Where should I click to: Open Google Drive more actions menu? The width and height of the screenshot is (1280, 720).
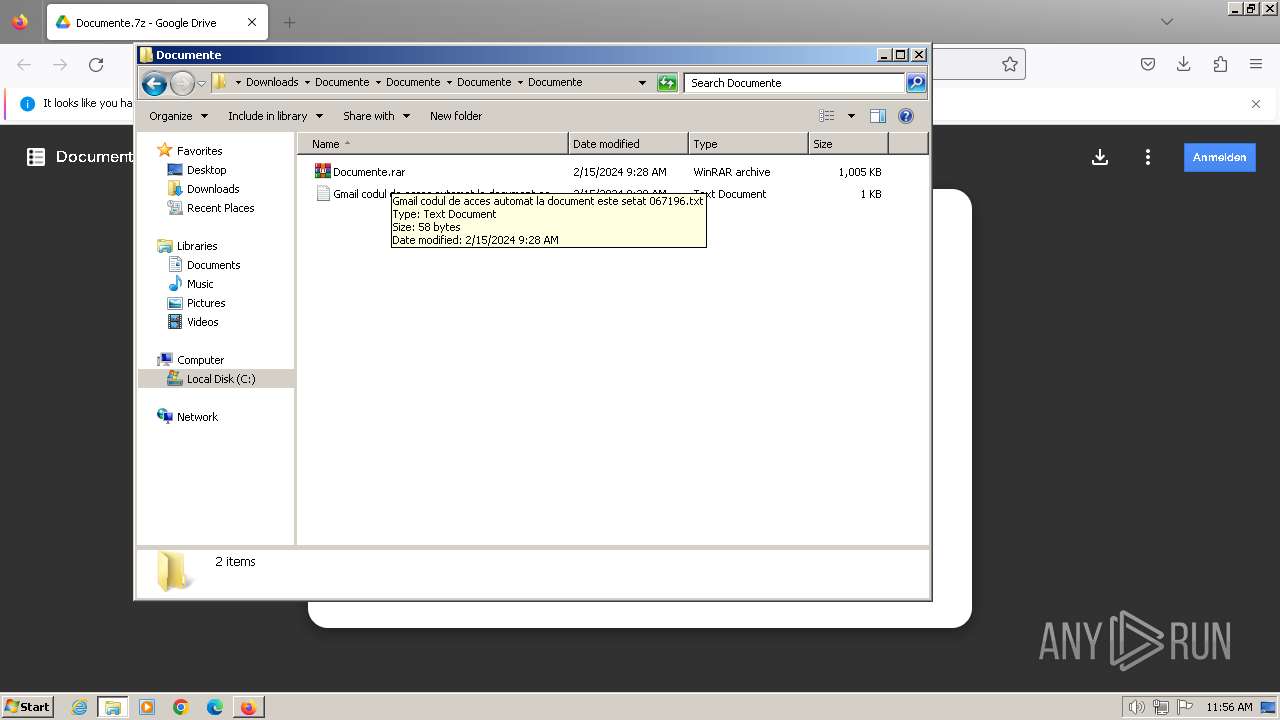click(x=1148, y=157)
